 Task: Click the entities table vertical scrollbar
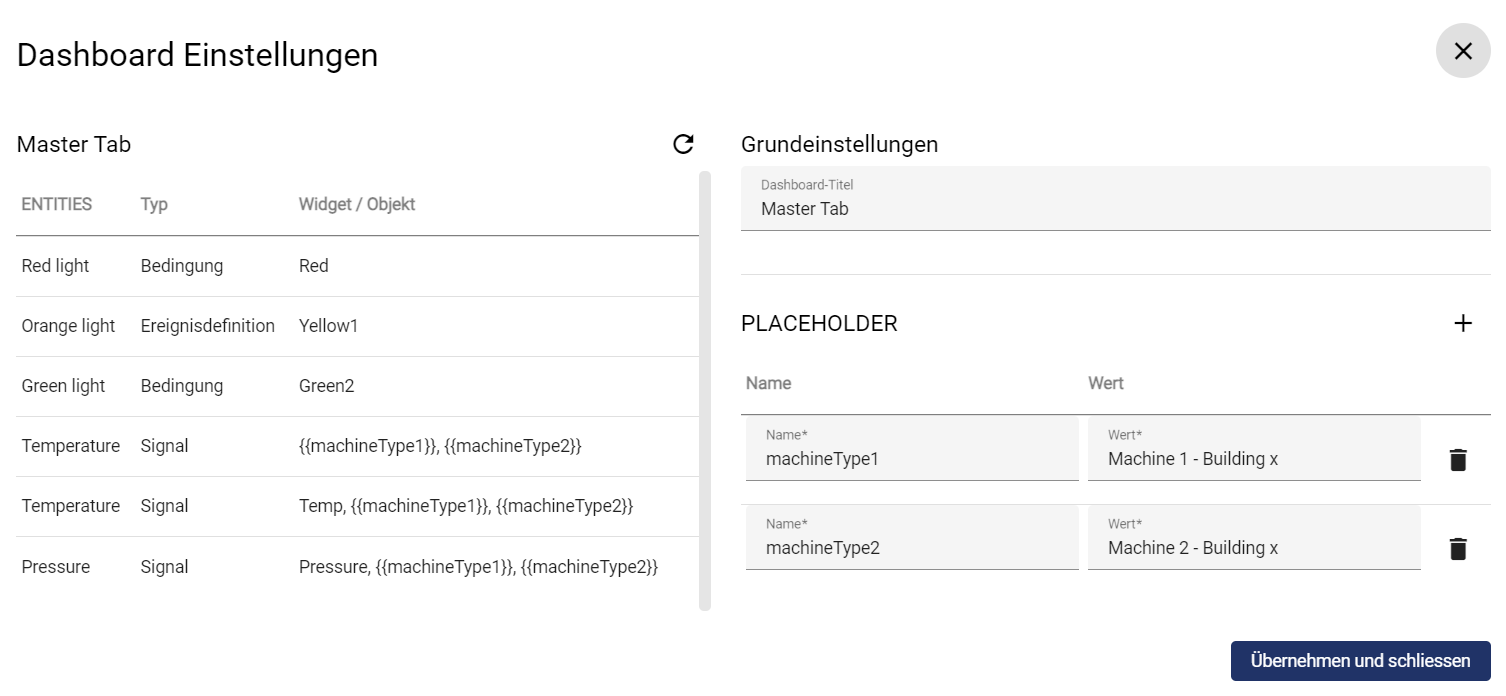[x=704, y=390]
